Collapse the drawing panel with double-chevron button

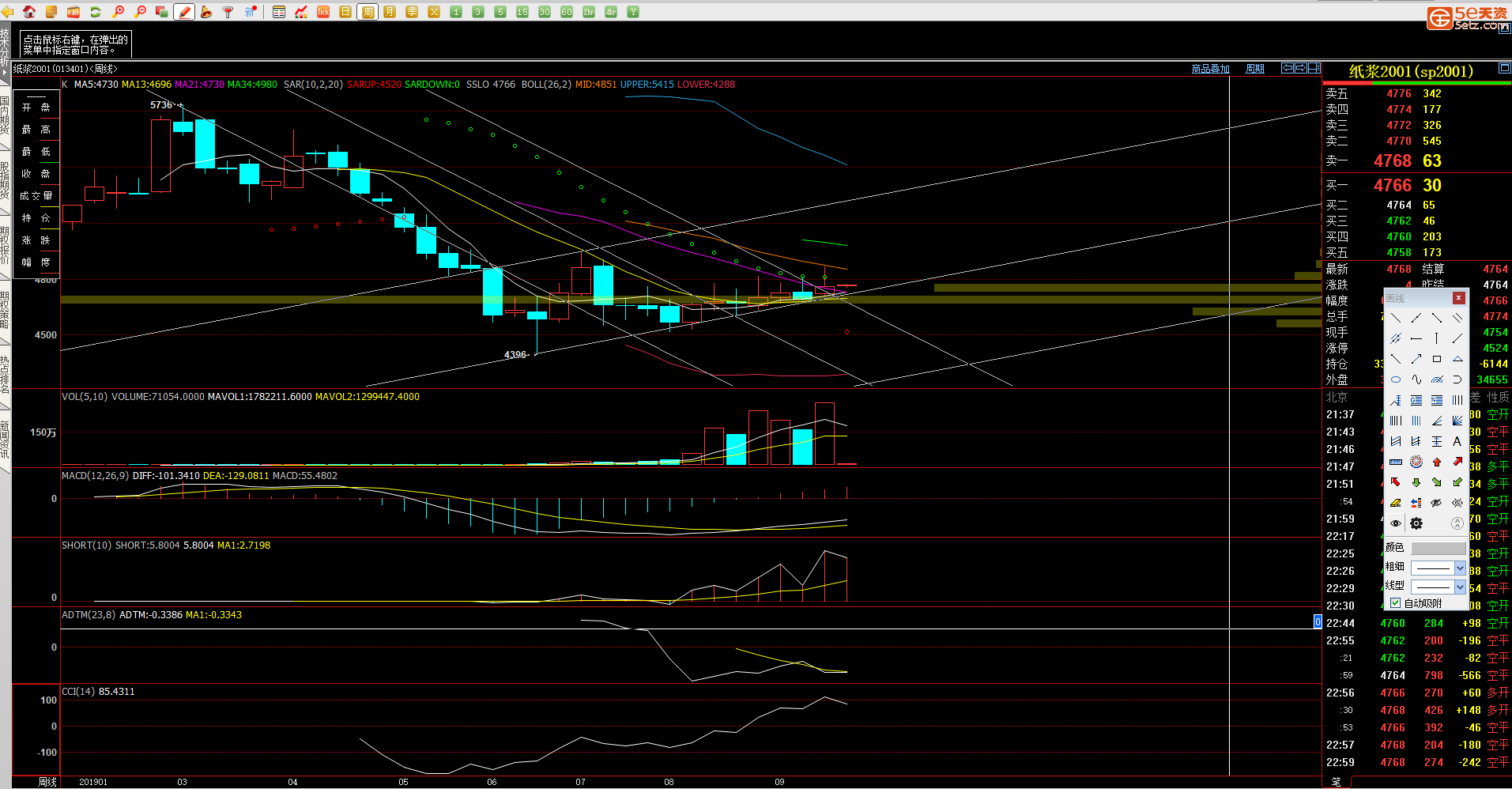1457,523
